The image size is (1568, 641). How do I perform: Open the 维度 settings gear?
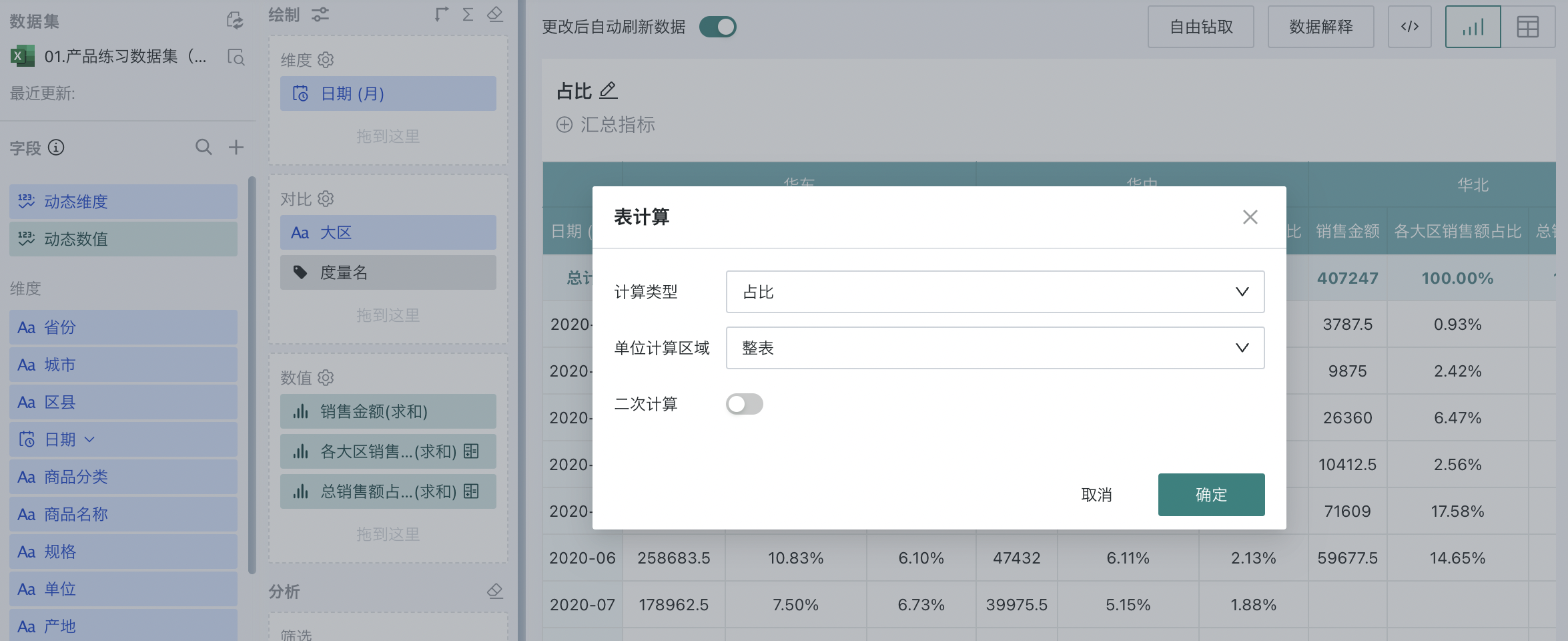click(326, 60)
